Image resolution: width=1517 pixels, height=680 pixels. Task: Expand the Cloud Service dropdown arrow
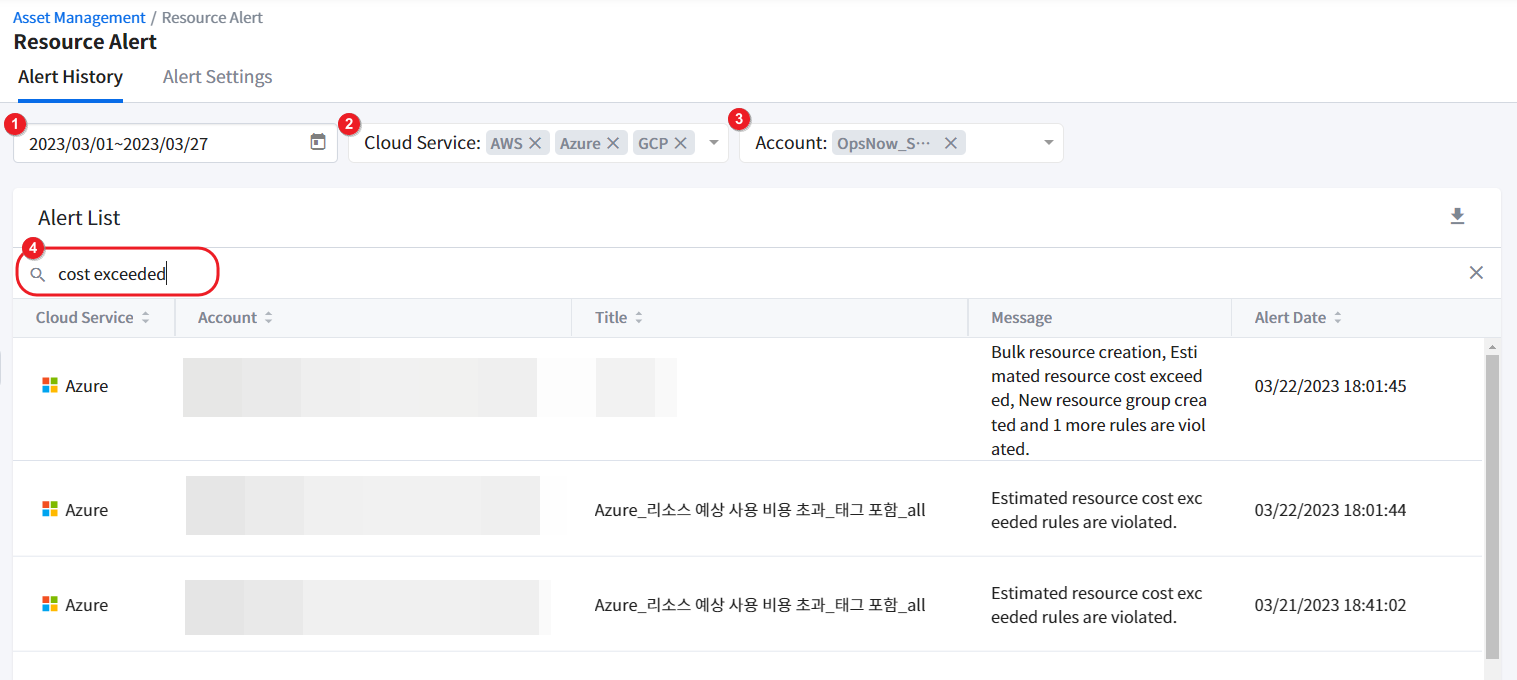pos(714,143)
